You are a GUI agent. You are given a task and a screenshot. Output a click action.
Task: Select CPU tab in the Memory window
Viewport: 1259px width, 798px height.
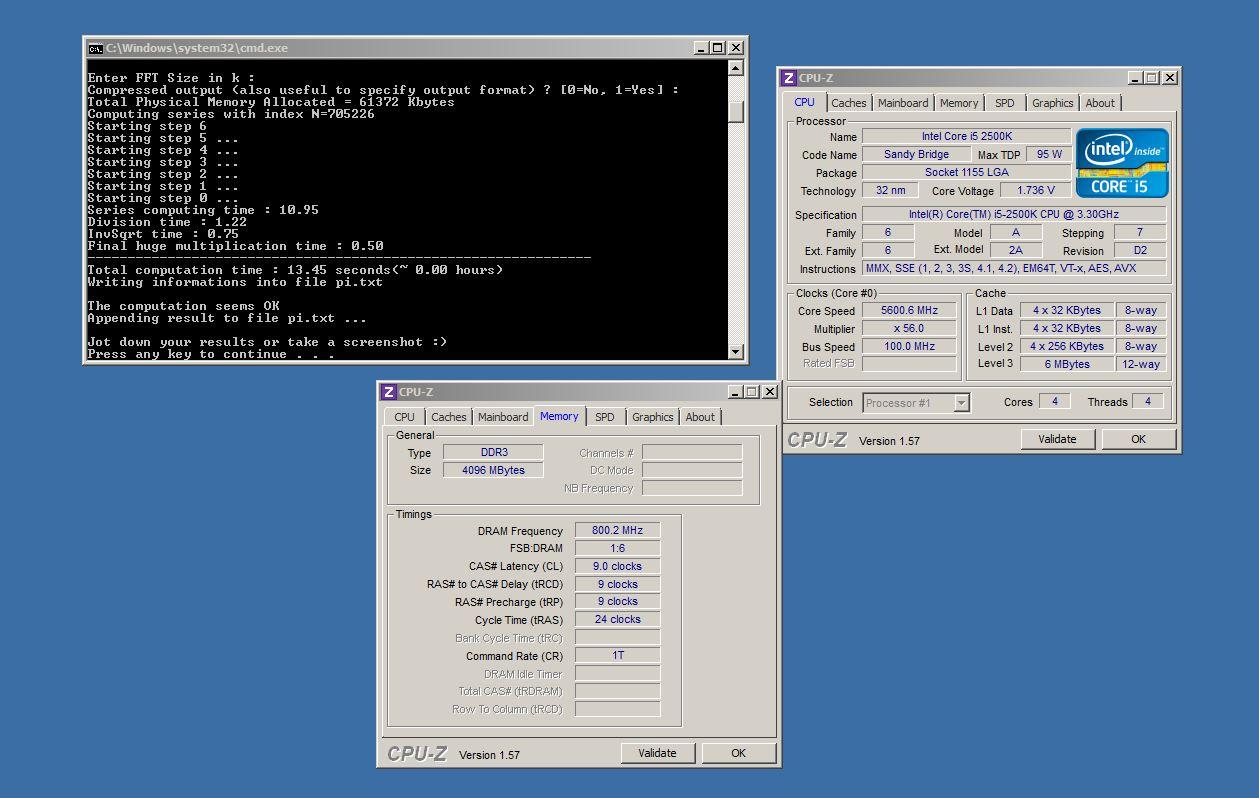click(405, 417)
